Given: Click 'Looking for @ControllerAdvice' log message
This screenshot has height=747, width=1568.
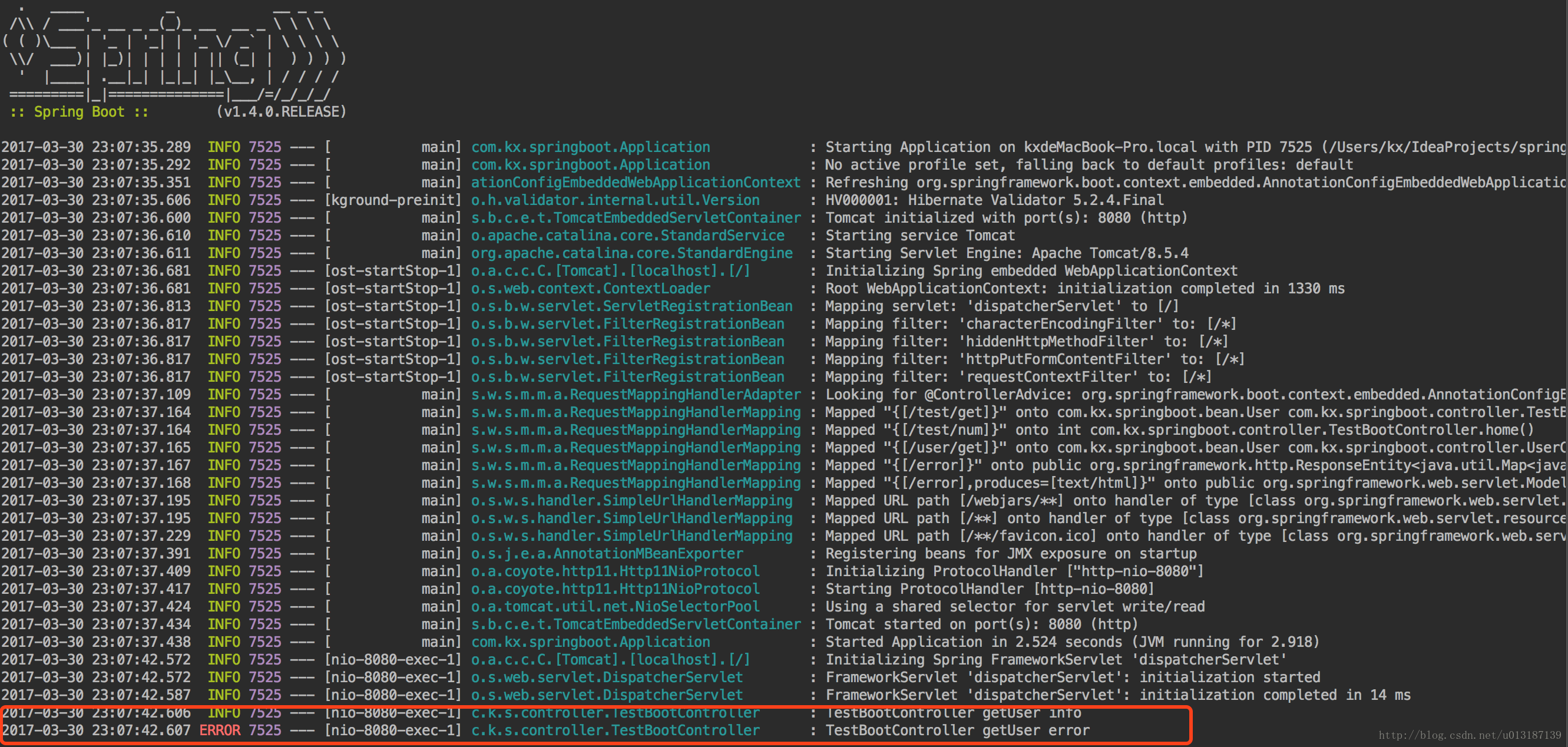Looking at the screenshot, I should (x=1196, y=395).
